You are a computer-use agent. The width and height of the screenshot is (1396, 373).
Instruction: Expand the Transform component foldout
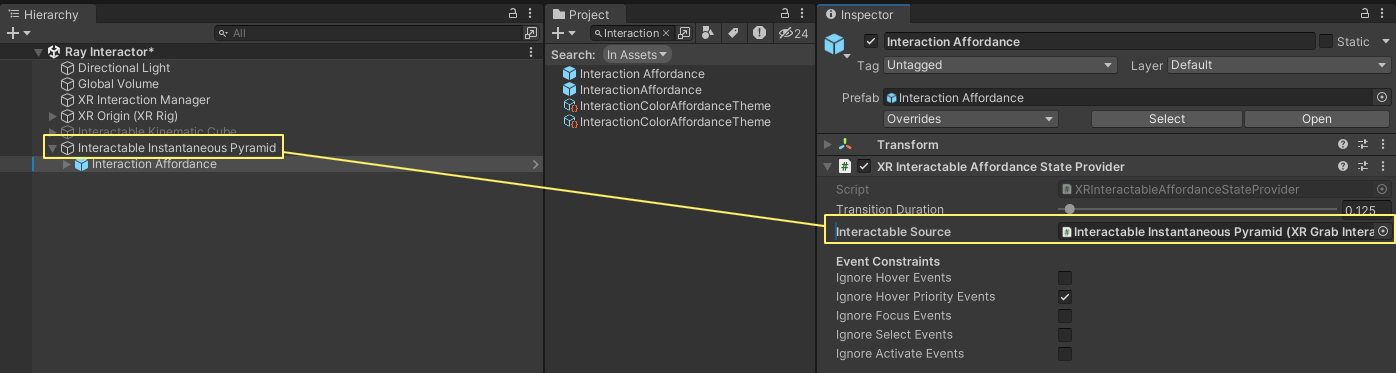click(x=827, y=145)
